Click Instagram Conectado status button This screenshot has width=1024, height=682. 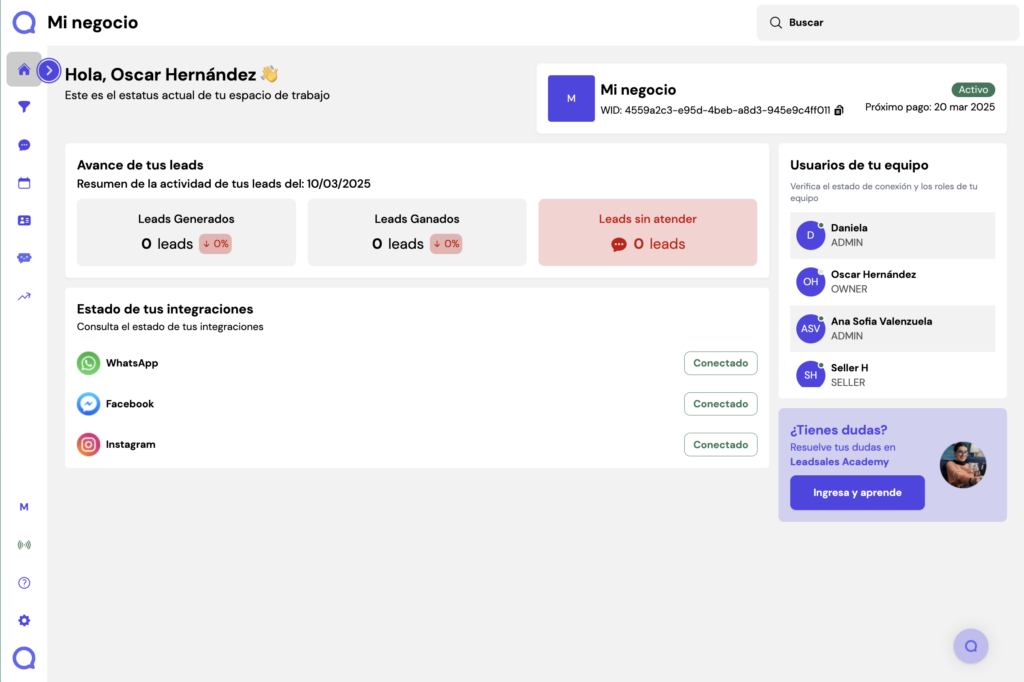point(720,445)
